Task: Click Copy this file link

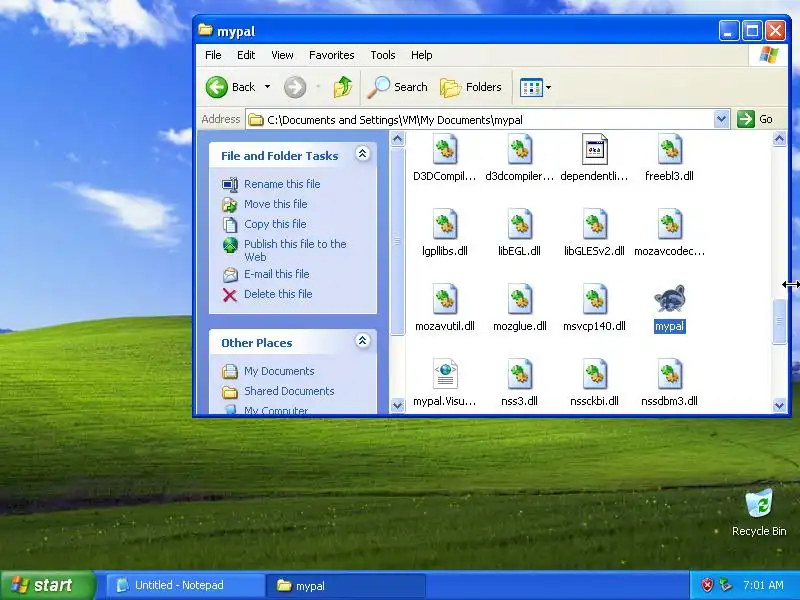Action: [x=275, y=224]
